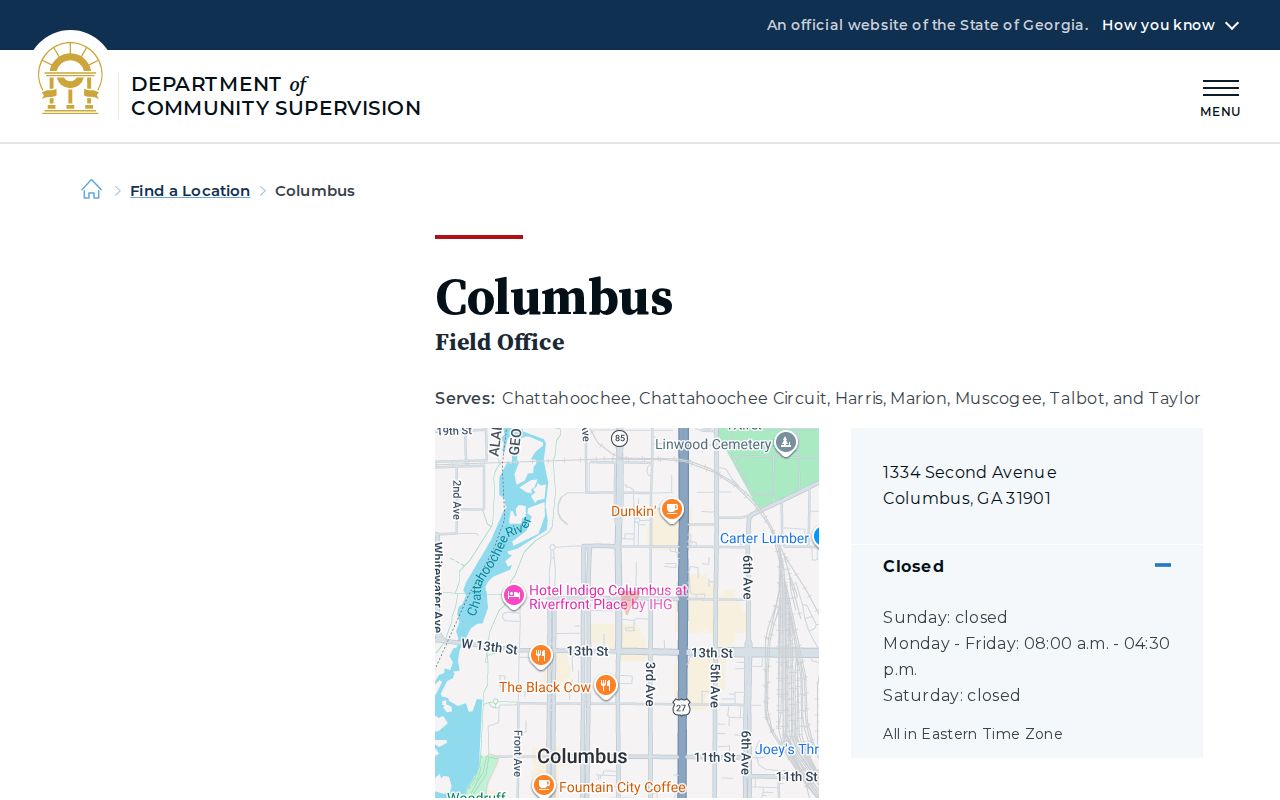1280x800 pixels.
Task: Click the 1334 Second Avenue address text
Action: (x=970, y=472)
